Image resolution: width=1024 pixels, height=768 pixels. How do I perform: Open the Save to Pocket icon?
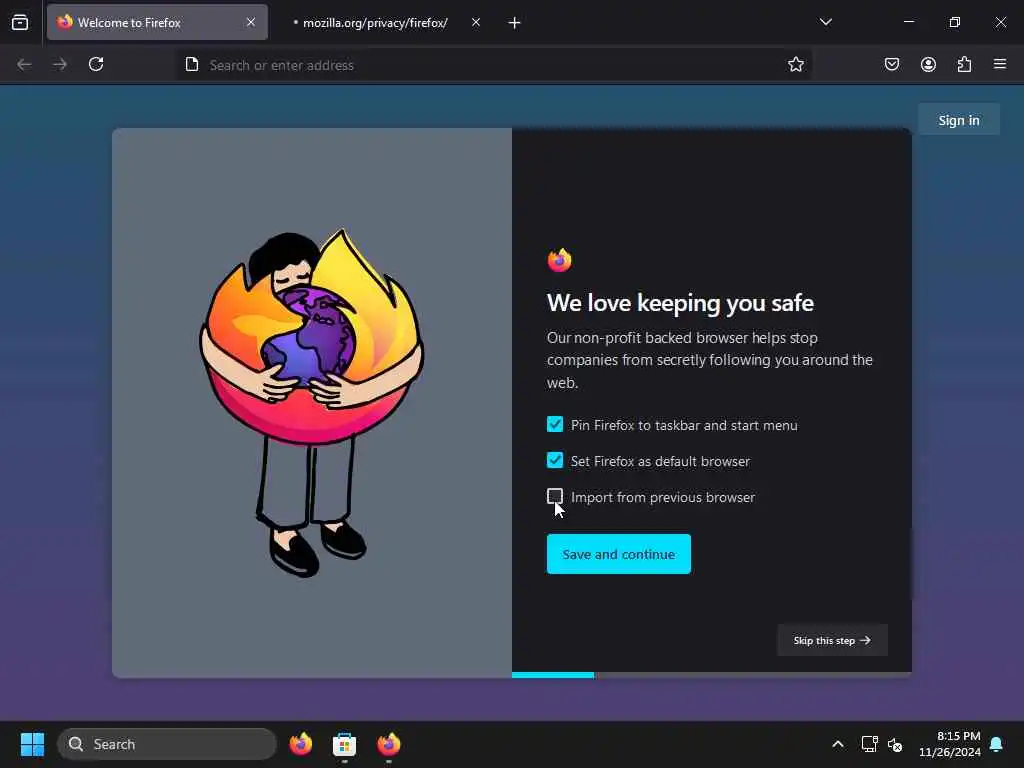coord(892,65)
